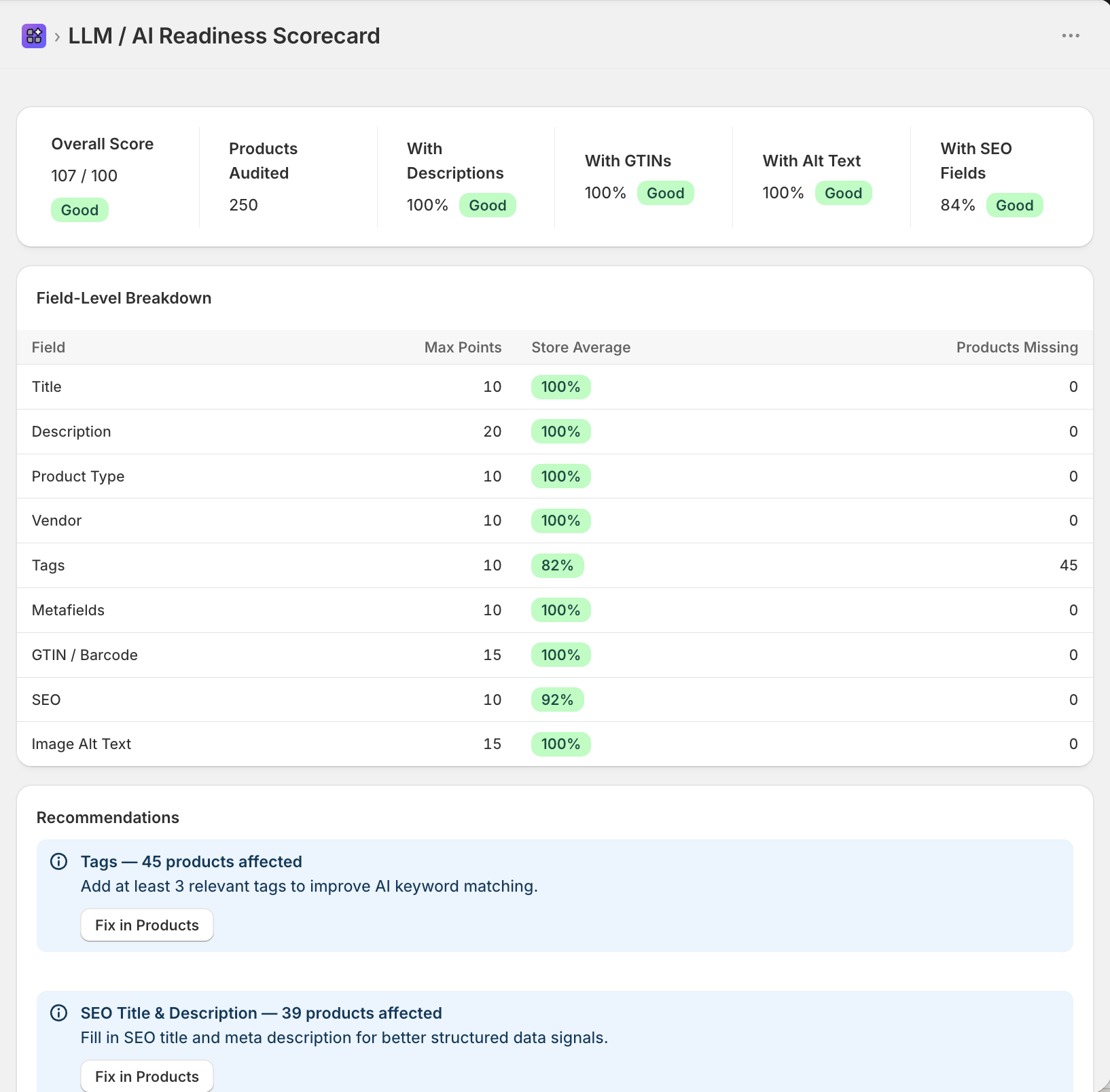Image resolution: width=1110 pixels, height=1092 pixels.
Task: Click the 84% With SEO Fields value
Action: click(x=958, y=205)
